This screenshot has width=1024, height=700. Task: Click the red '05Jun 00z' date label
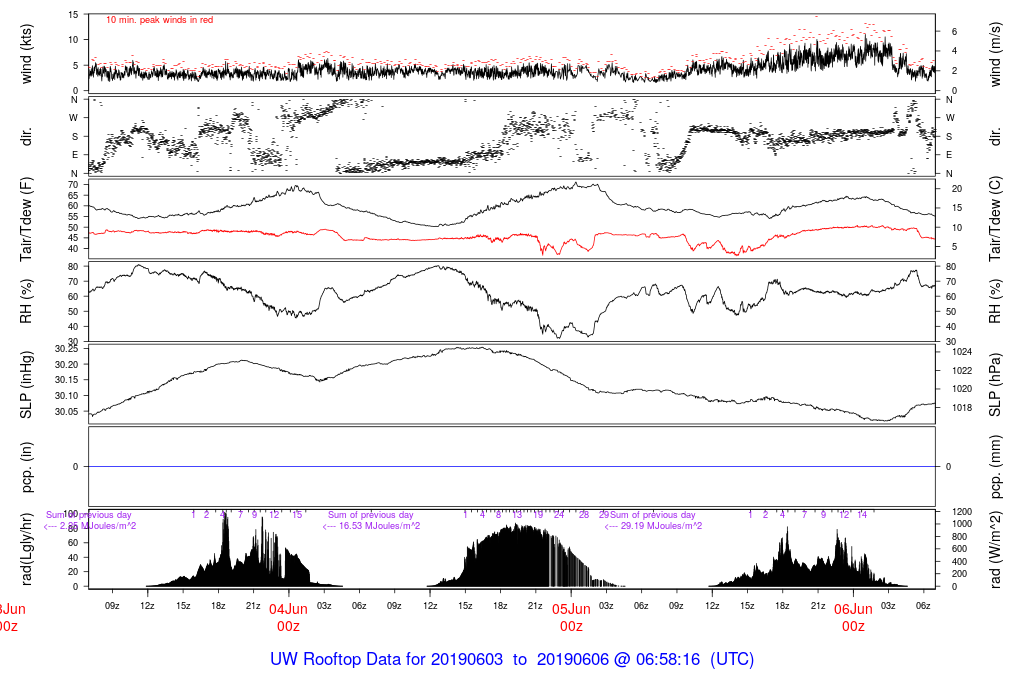click(571, 617)
